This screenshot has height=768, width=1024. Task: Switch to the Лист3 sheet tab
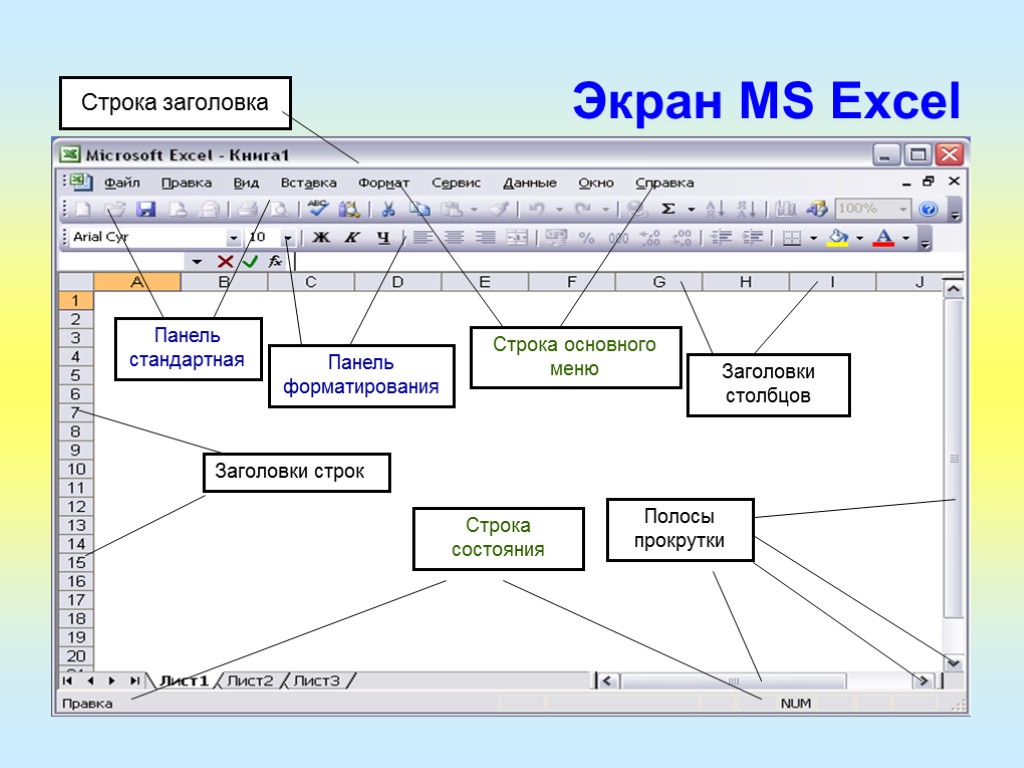[x=317, y=681]
